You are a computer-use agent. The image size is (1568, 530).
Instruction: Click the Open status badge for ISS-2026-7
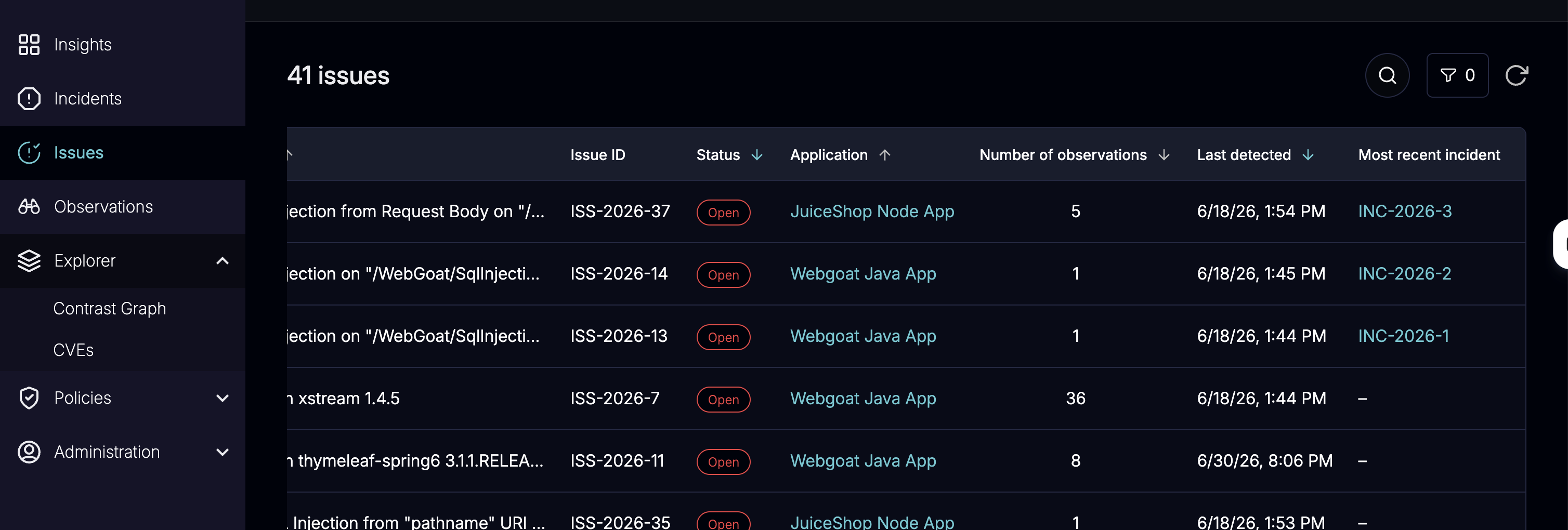(723, 400)
